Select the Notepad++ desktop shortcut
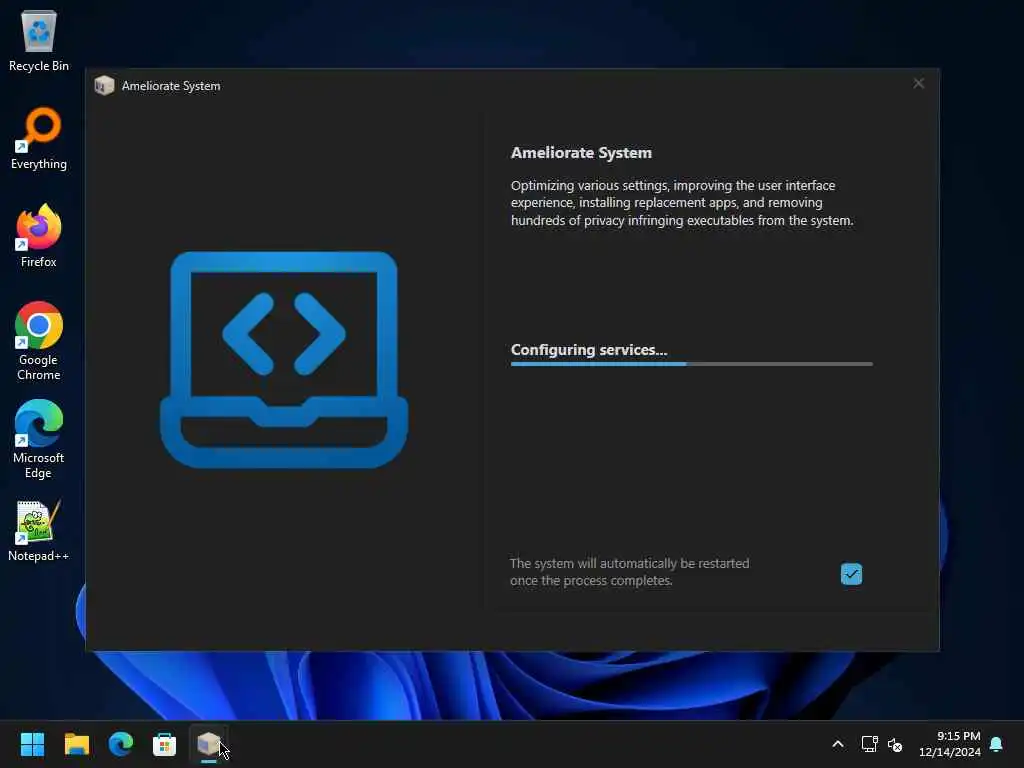The width and height of the screenshot is (1024, 768). pyautogui.click(x=39, y=530)
